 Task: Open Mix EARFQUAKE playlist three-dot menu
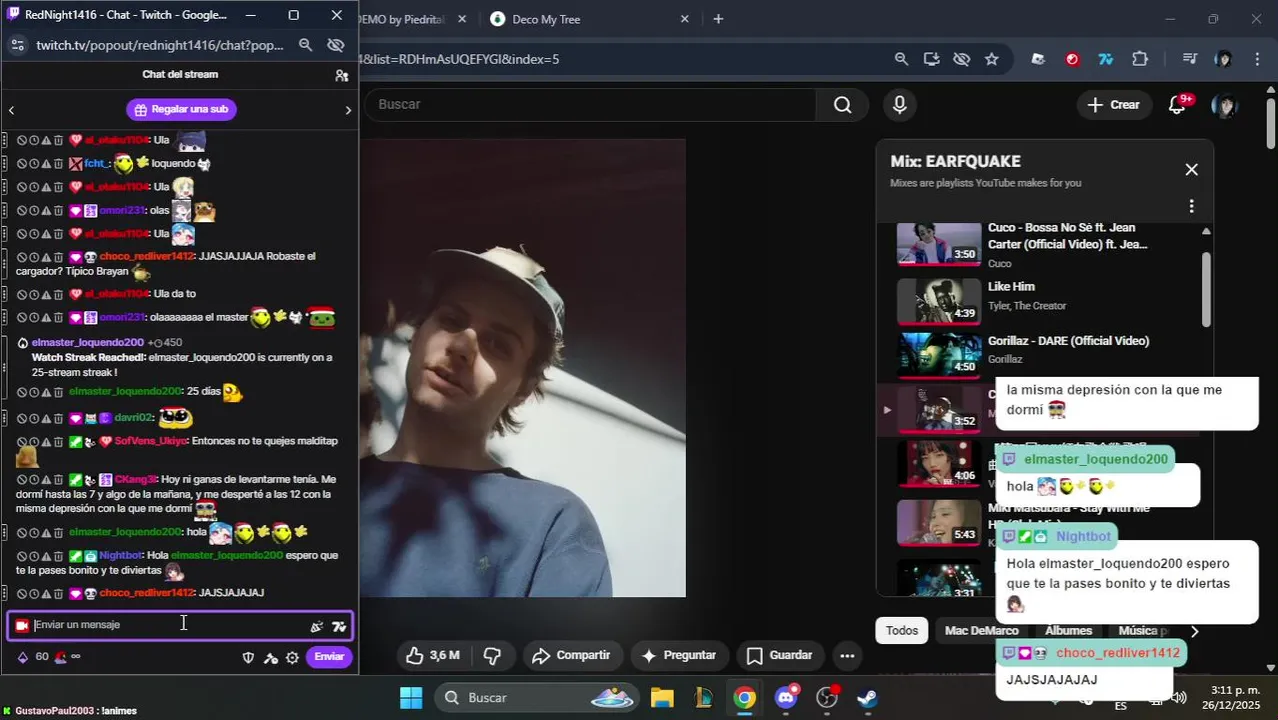pos(1191,206)
